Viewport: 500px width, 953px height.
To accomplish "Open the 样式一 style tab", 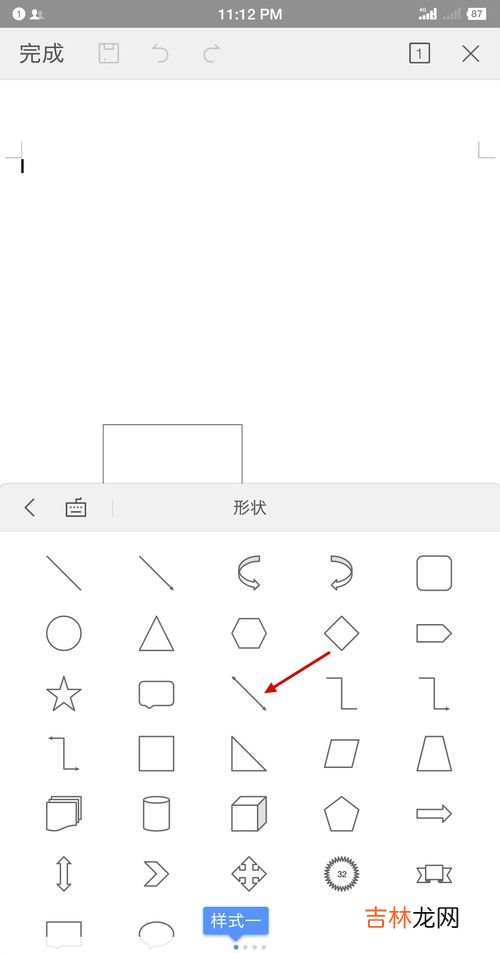I will 236,921.
